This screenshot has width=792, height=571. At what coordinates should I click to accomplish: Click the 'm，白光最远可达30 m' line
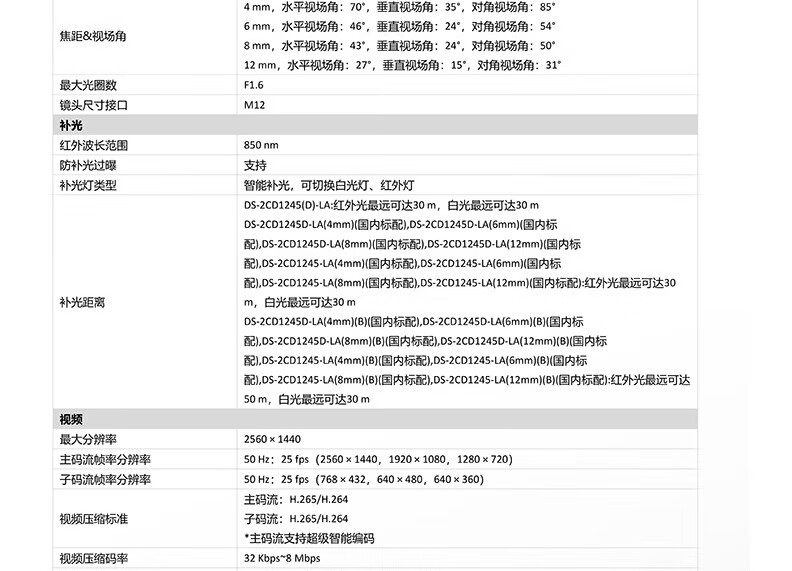(300, 302)
